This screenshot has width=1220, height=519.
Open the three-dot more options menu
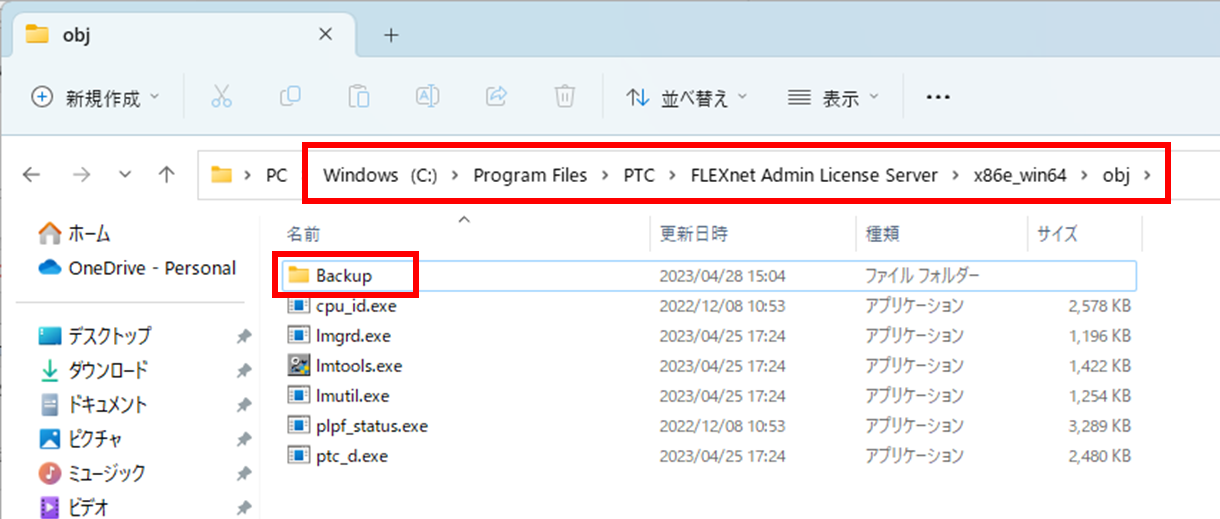[x=937, y=97]
